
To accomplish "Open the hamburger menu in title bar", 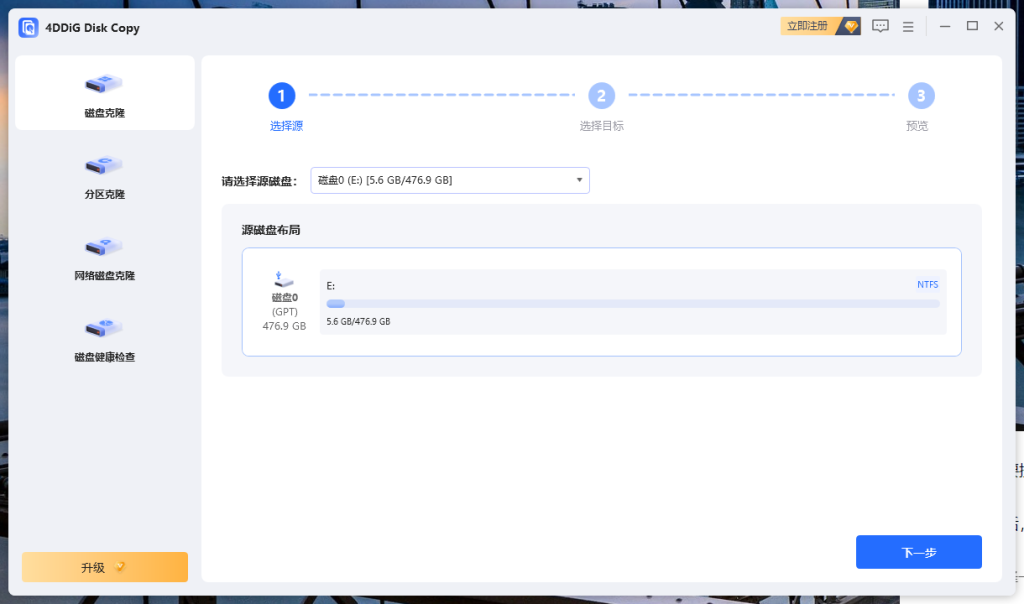I will (x=908, y=27).
